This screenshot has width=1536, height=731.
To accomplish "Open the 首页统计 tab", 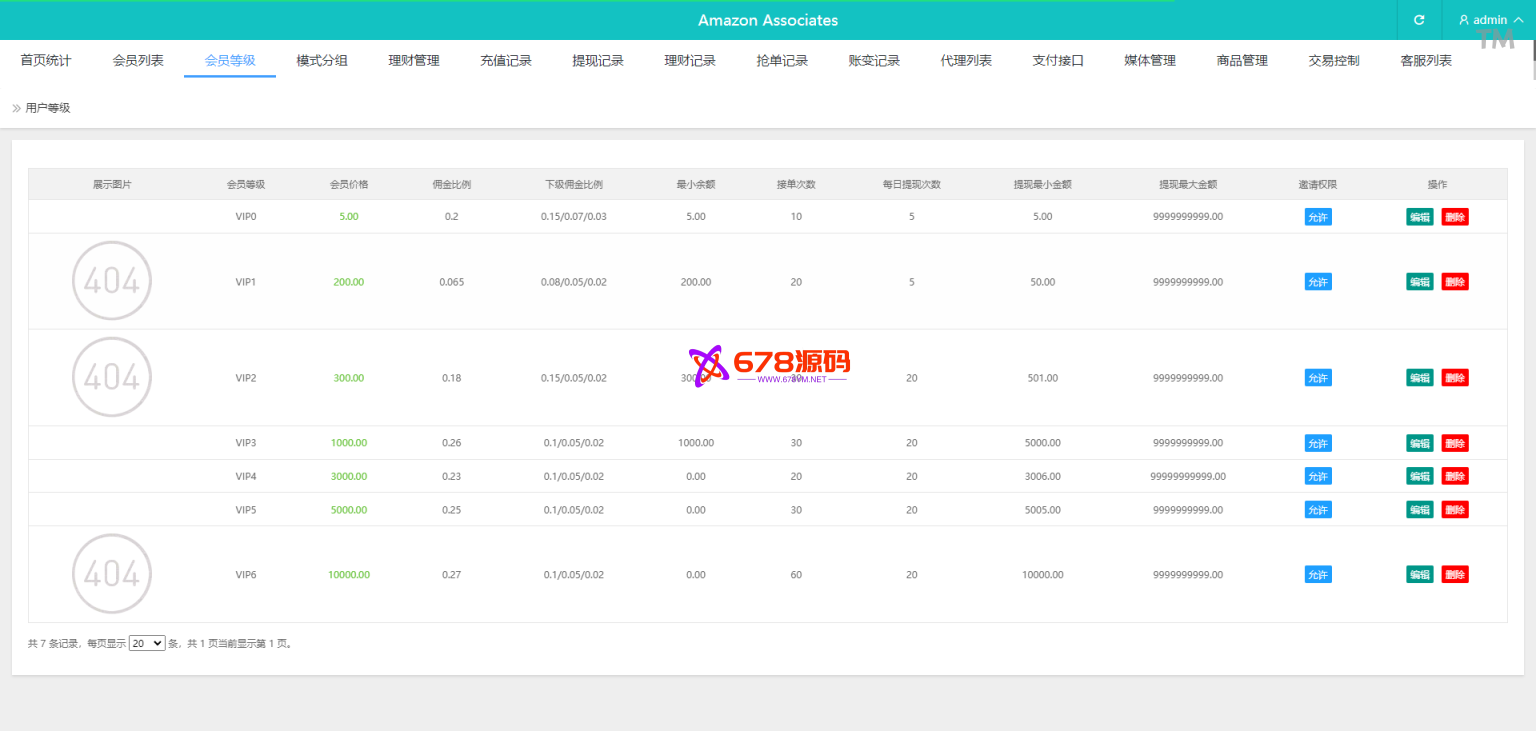I will pos(46,61).
